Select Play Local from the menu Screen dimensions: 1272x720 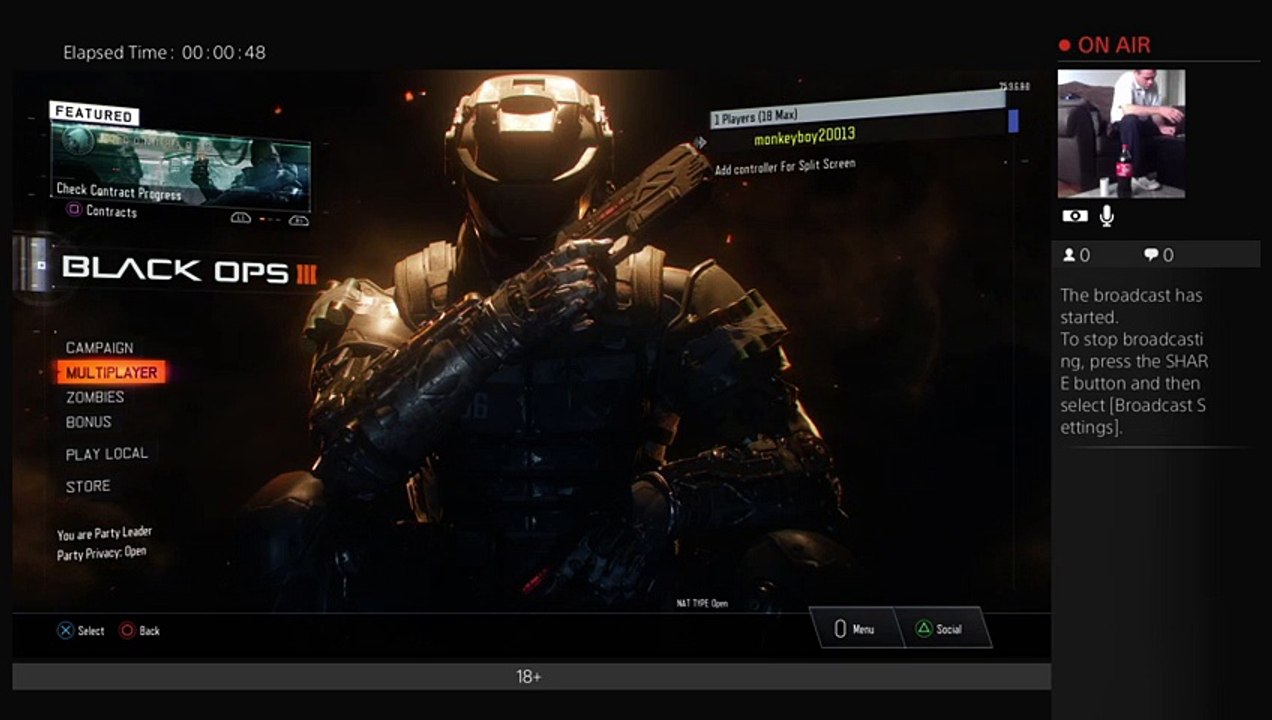point(106,454)
